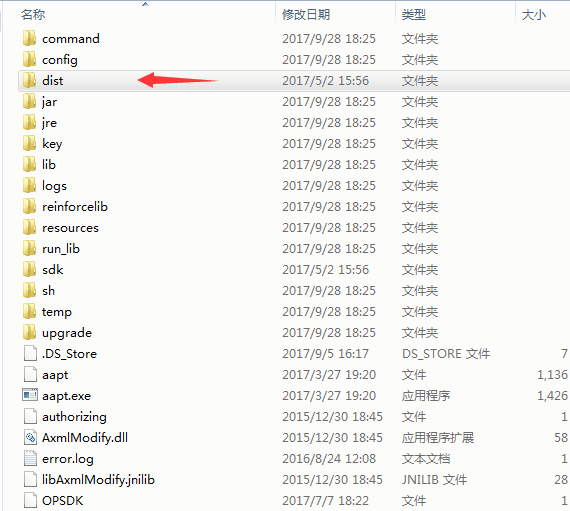The height and width of the screenshot is (511, 570).
Task: Select the dist folder icon
Action: pos(29,80)
